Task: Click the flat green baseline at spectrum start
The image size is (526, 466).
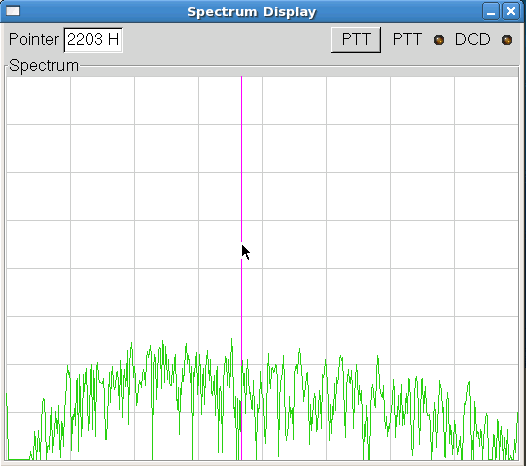Action: pos(19,459)
